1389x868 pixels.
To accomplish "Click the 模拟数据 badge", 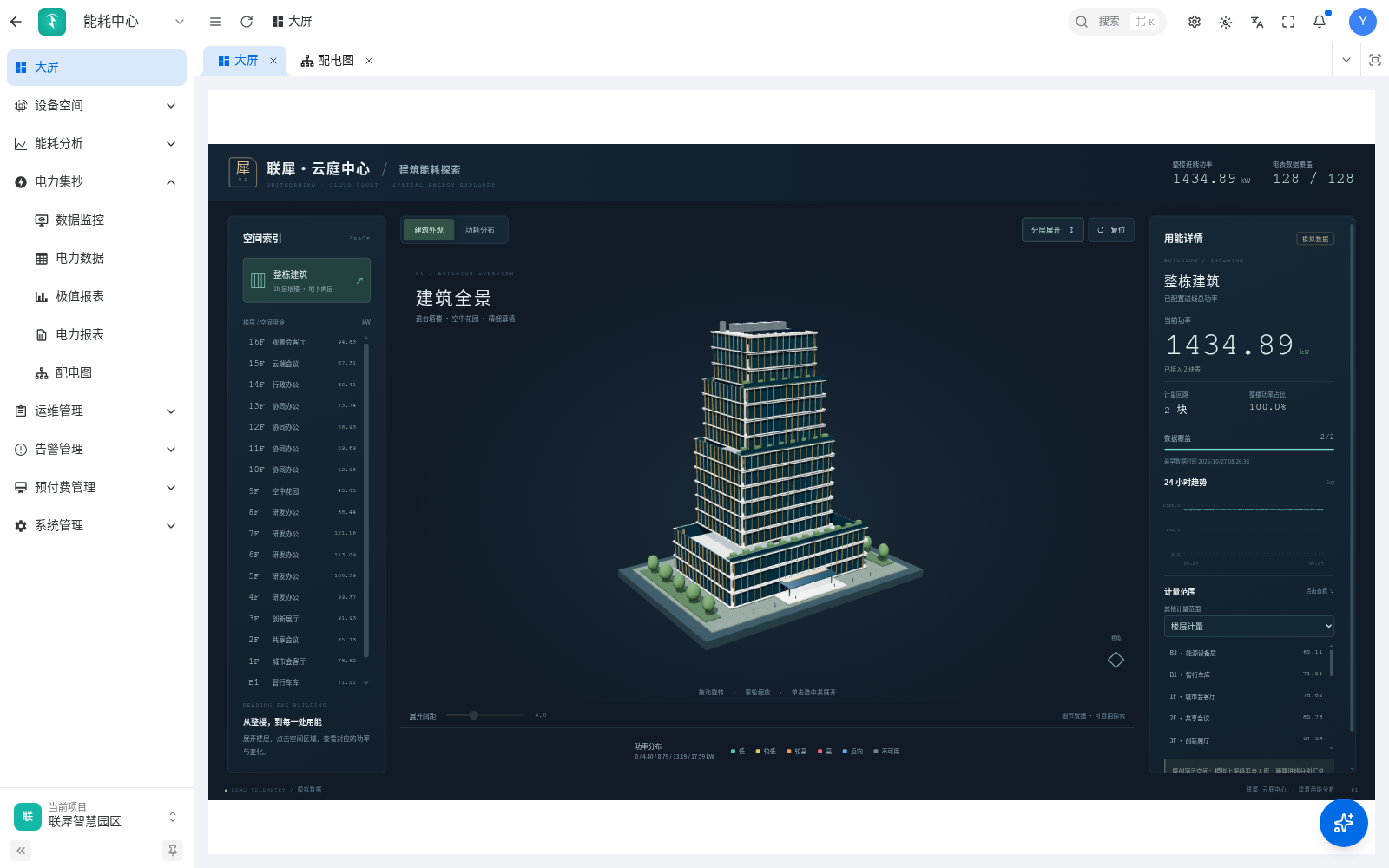I will [x=1315, y=239].
